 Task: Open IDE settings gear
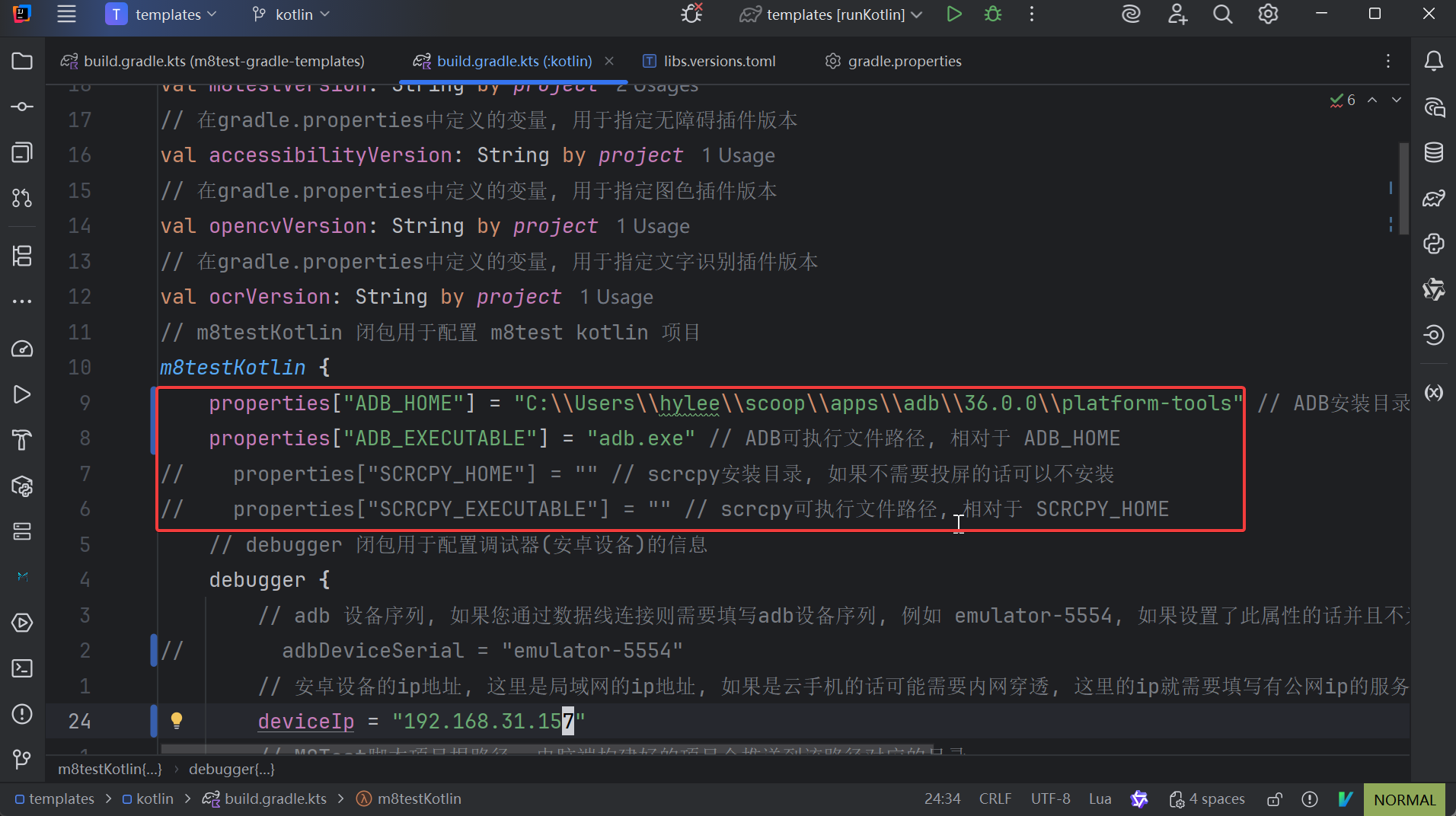[x=1268, y=14]
